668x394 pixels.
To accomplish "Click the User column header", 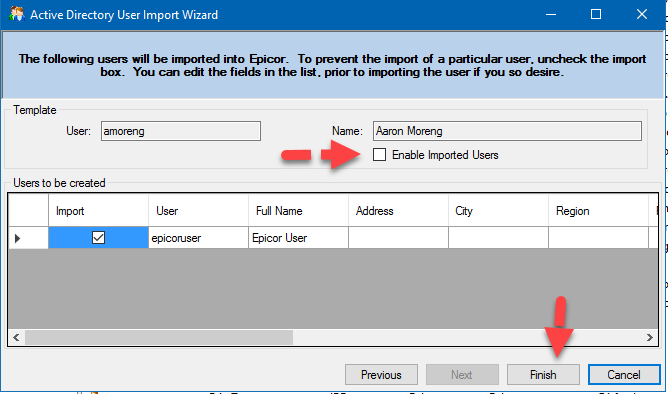I will click(199, 210).
